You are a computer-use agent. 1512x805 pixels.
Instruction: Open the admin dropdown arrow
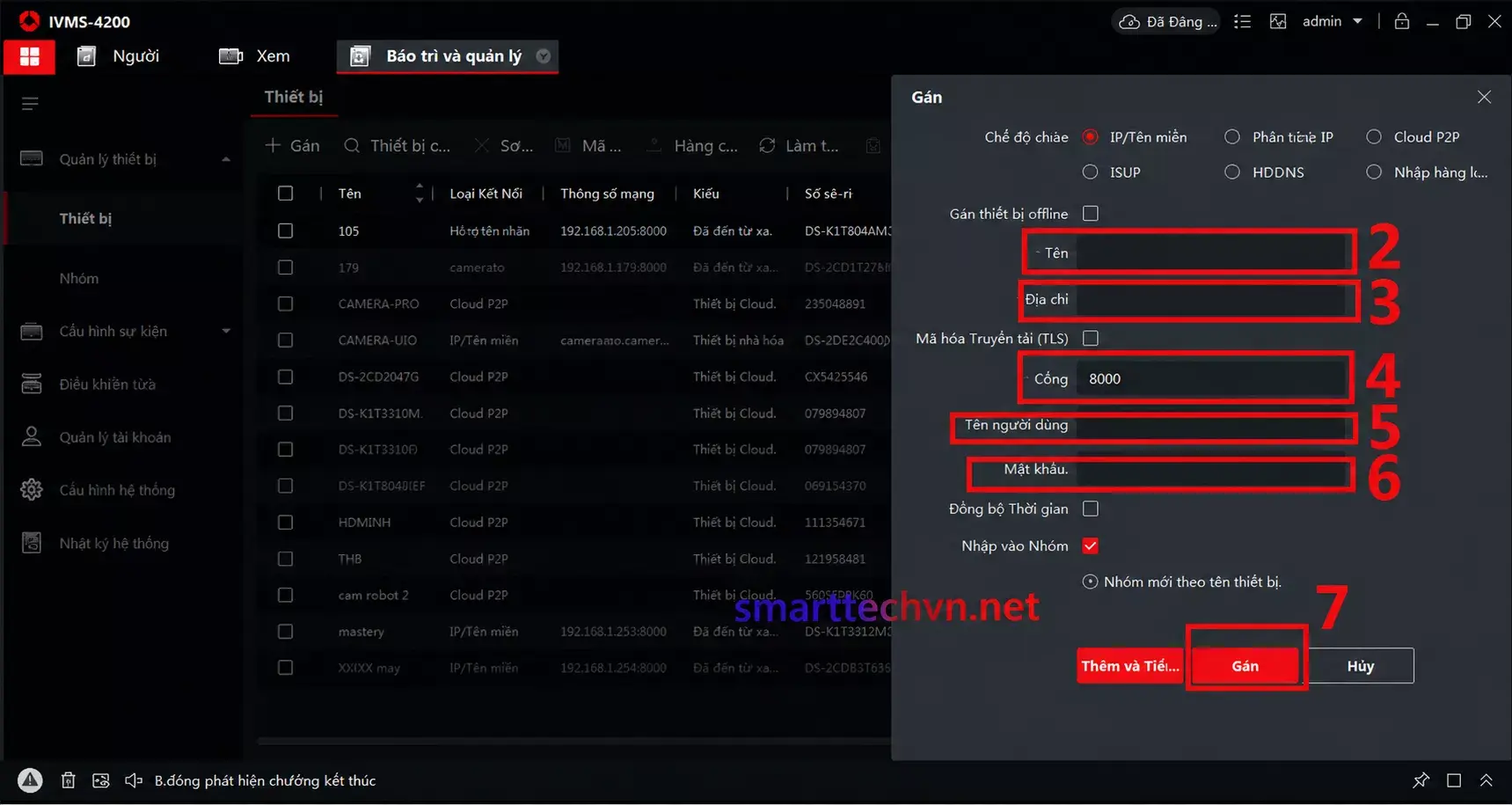1357,21
